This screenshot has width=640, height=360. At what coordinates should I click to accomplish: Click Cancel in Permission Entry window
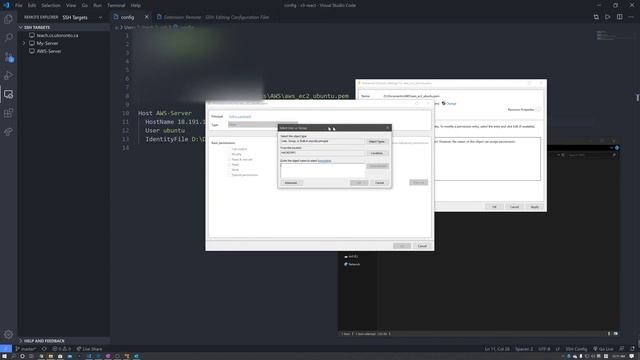coord(422,246)
